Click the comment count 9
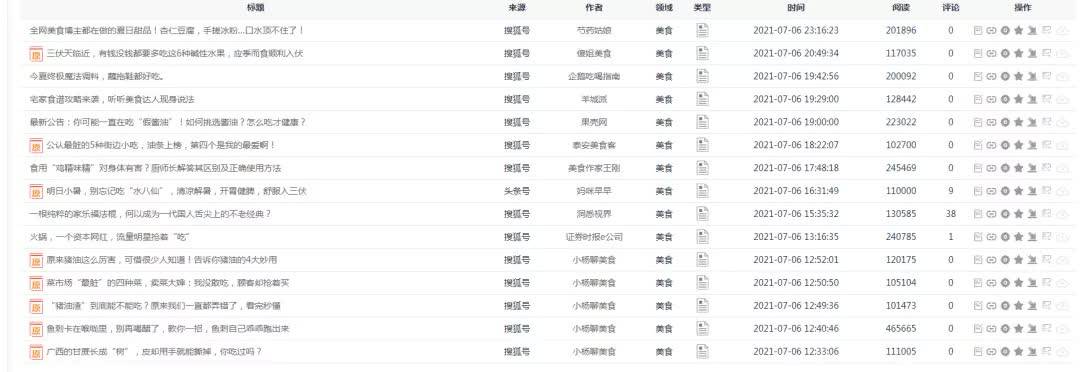Viewport: 1080px width, 372px height. point(951,191)
